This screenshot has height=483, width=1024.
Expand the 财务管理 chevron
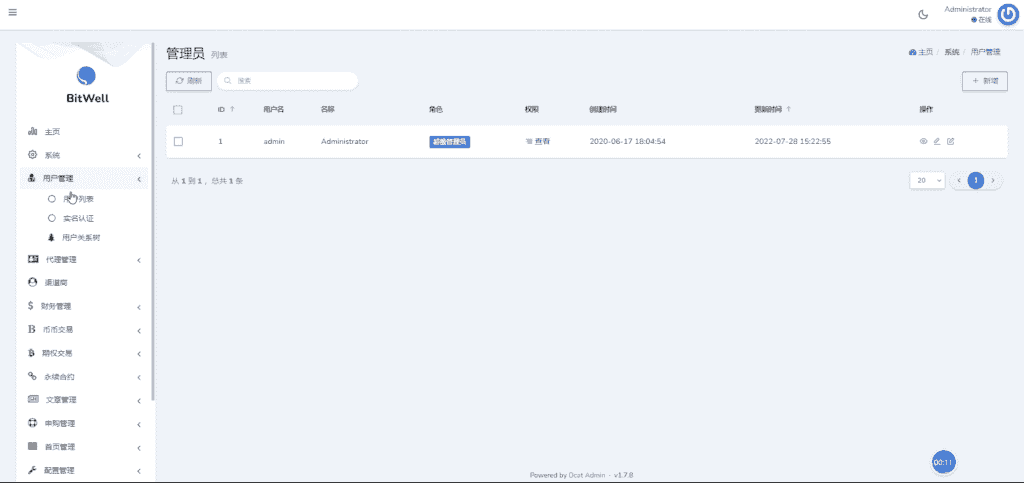(x=139, y=307)
